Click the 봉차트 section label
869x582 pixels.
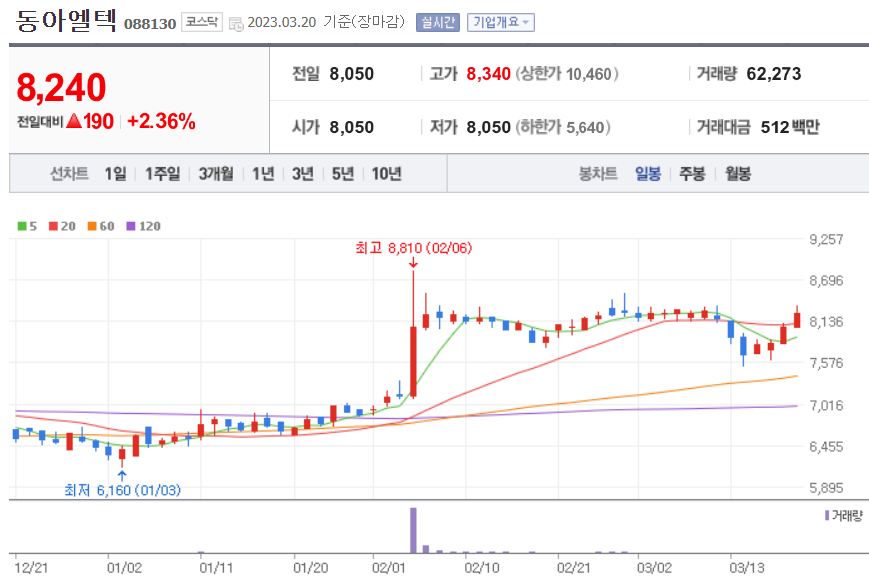(598, 174)
